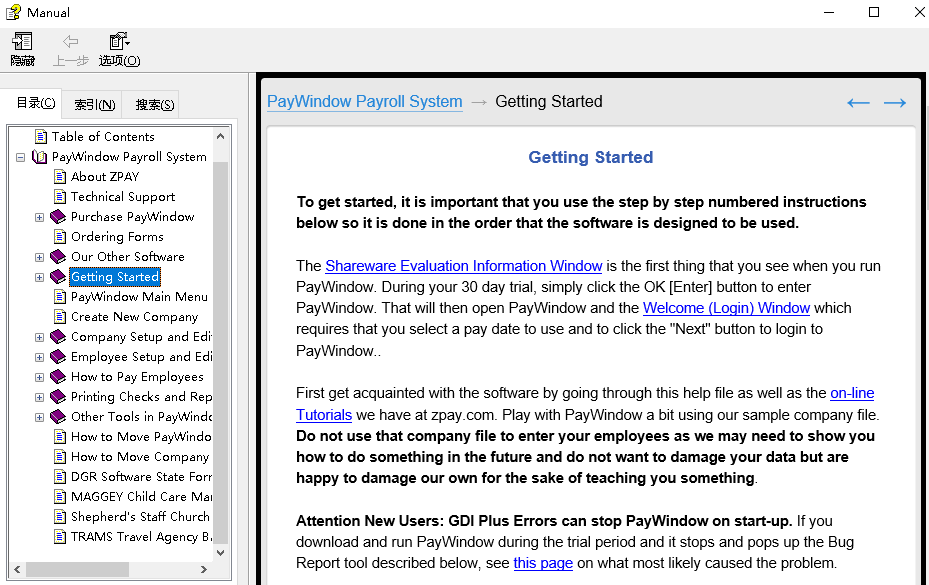Click the Employee Setup book icon

point(58,357)
